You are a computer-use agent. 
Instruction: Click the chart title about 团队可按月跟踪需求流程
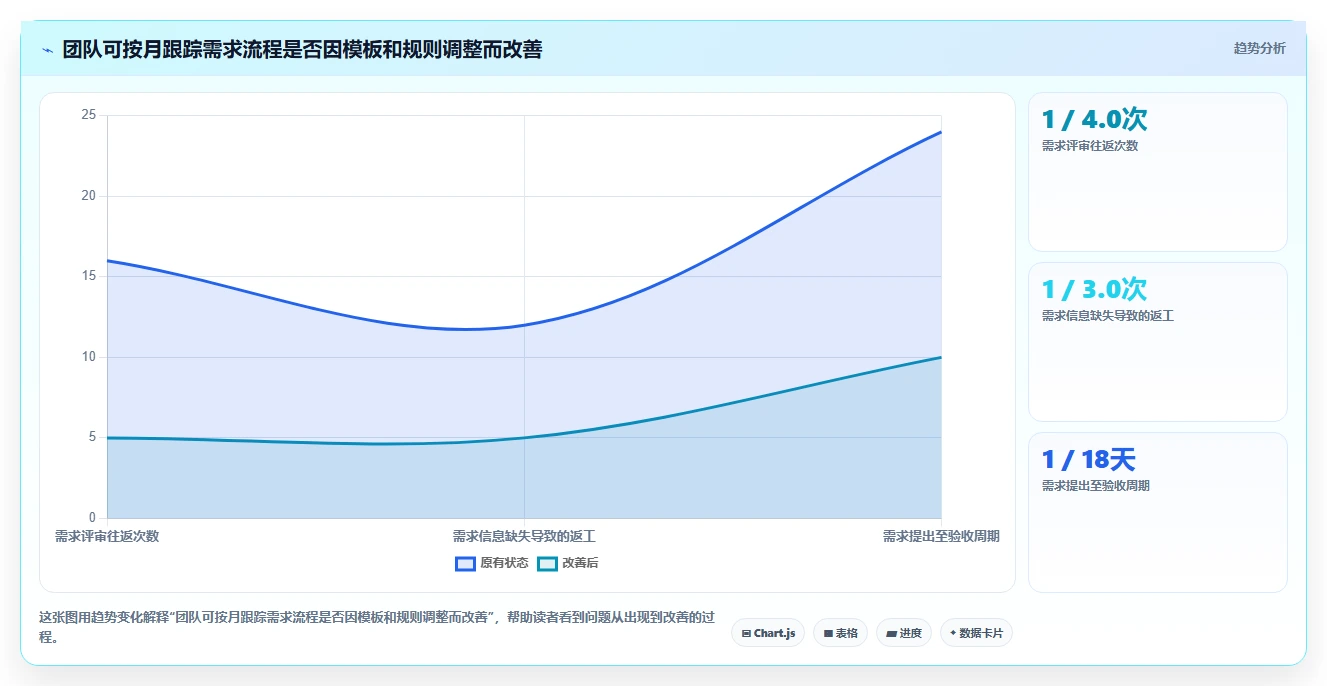[x=302, y=49]
